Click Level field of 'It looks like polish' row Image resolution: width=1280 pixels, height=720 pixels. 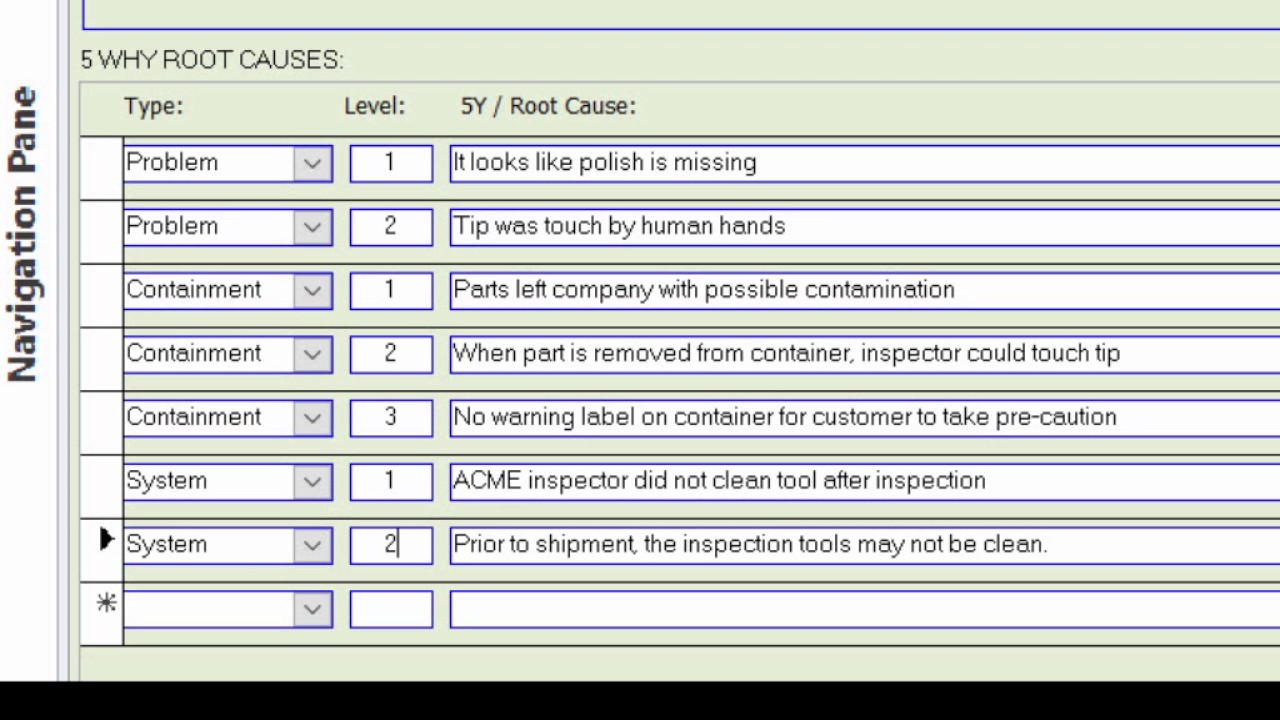coord(391,164)
